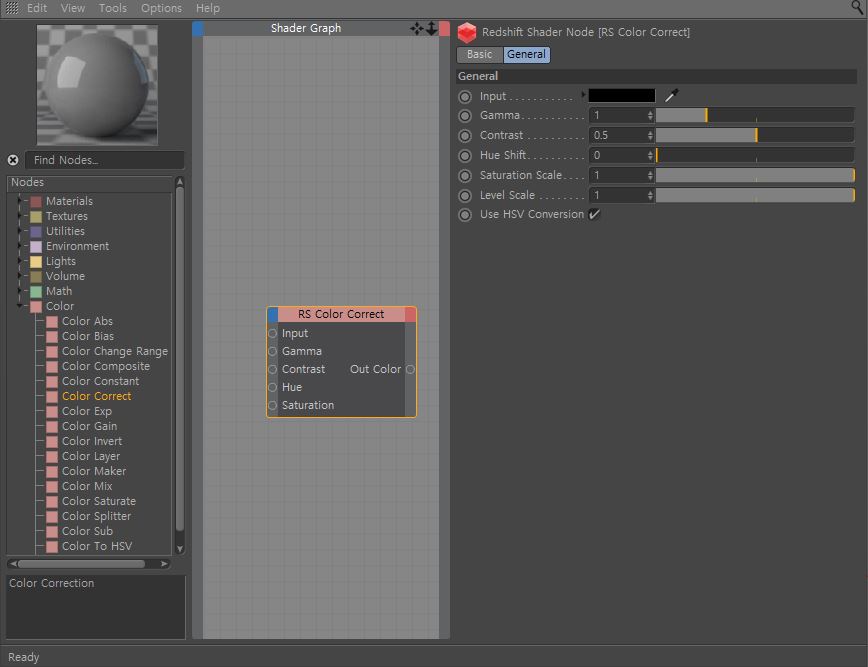Toggle the Input parameter animation circle
The image size is (868, 667).
tap(465, 96)
